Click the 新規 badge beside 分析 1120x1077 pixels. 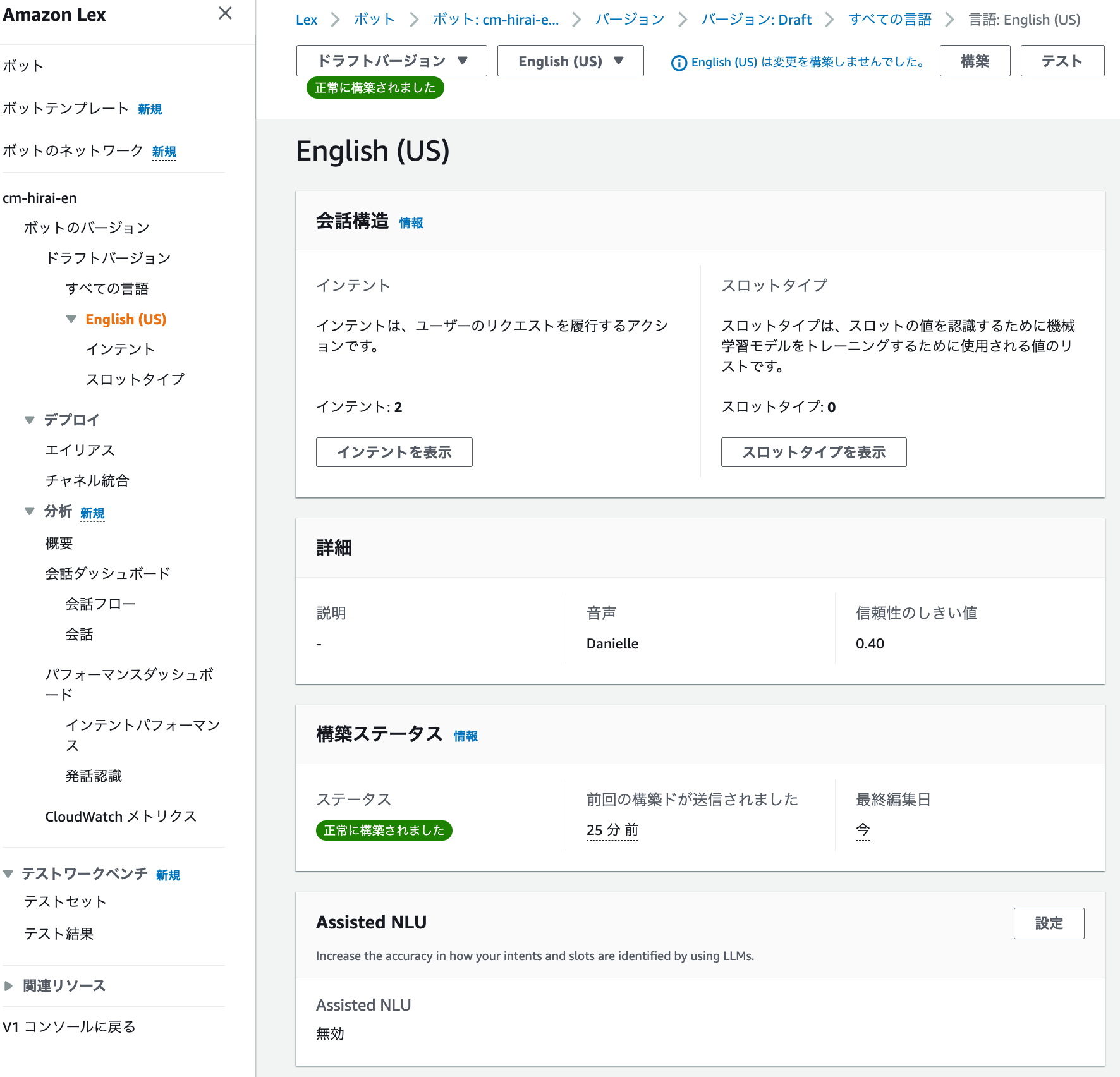click(92, 513)
